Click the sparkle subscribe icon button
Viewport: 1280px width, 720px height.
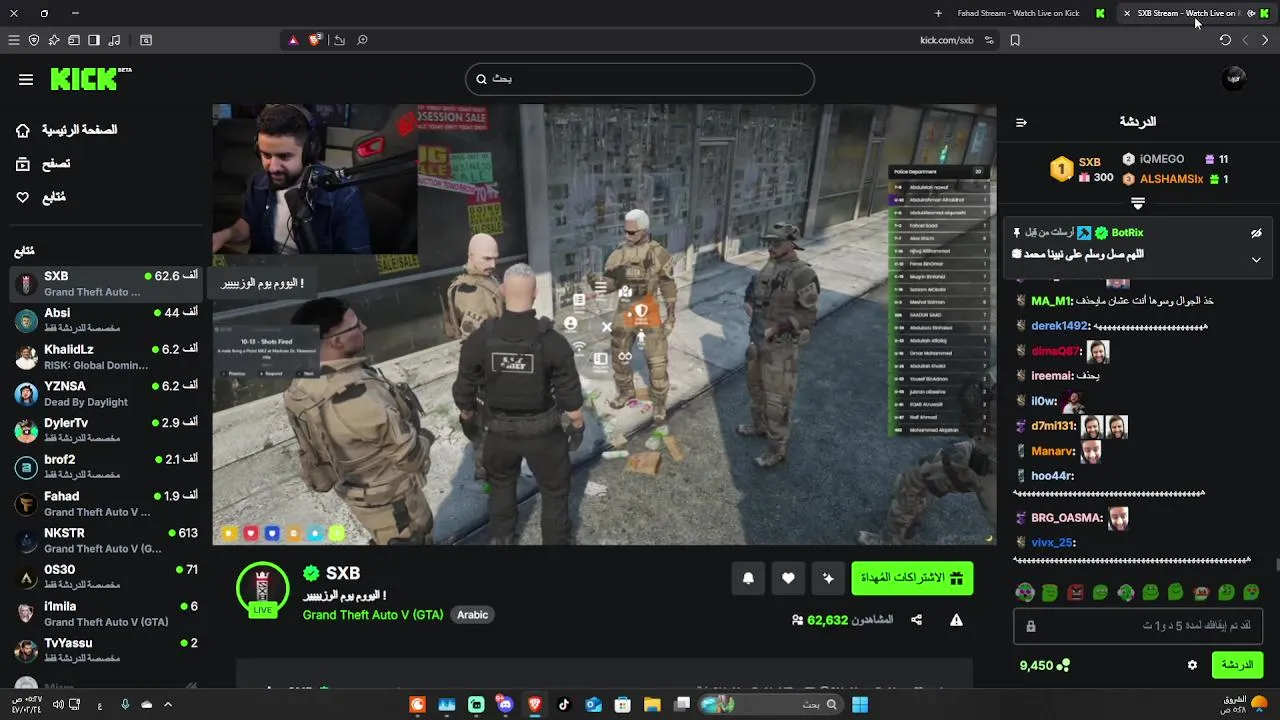(828, 578)
